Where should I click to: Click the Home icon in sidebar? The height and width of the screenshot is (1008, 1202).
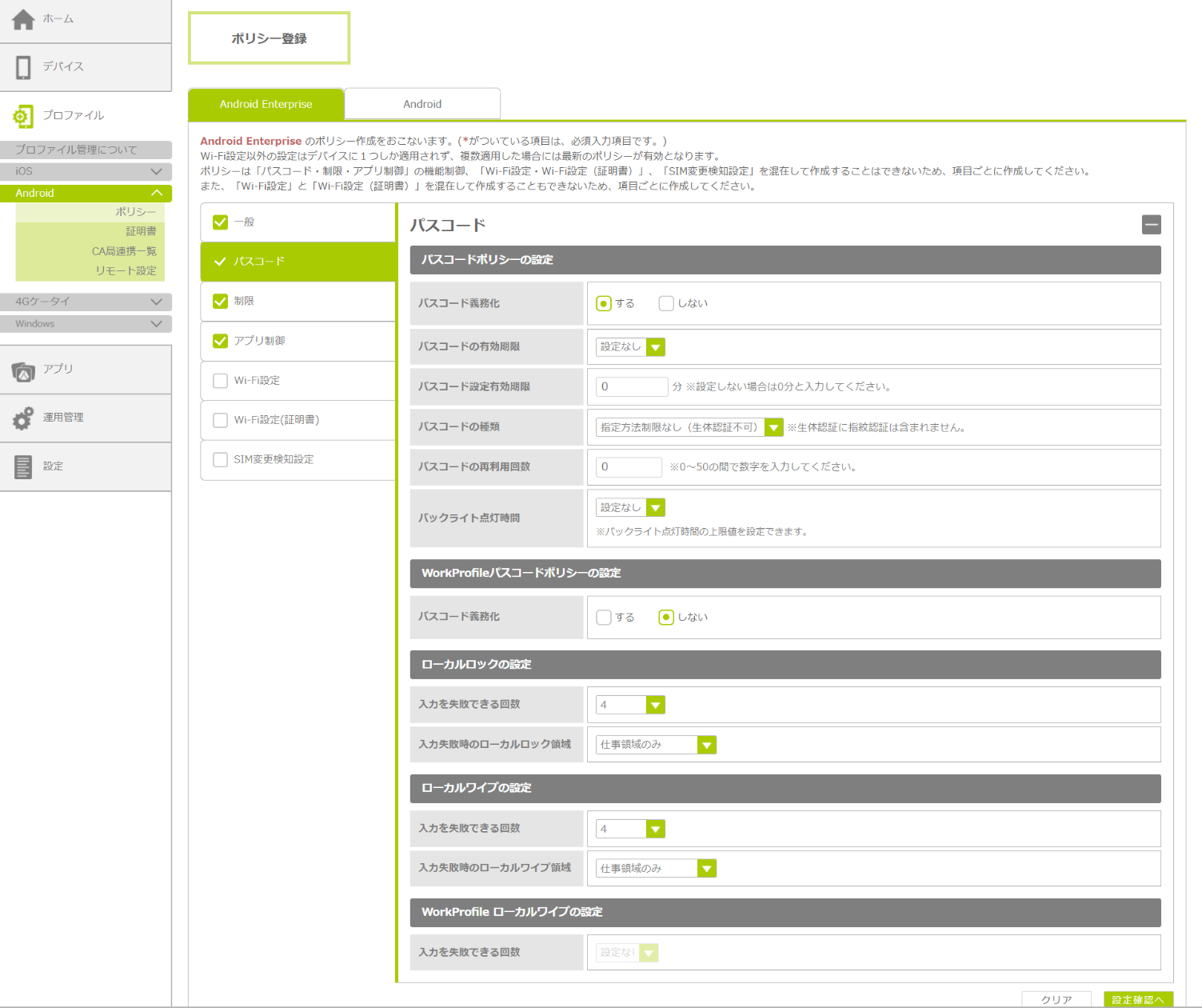point(23,19)
